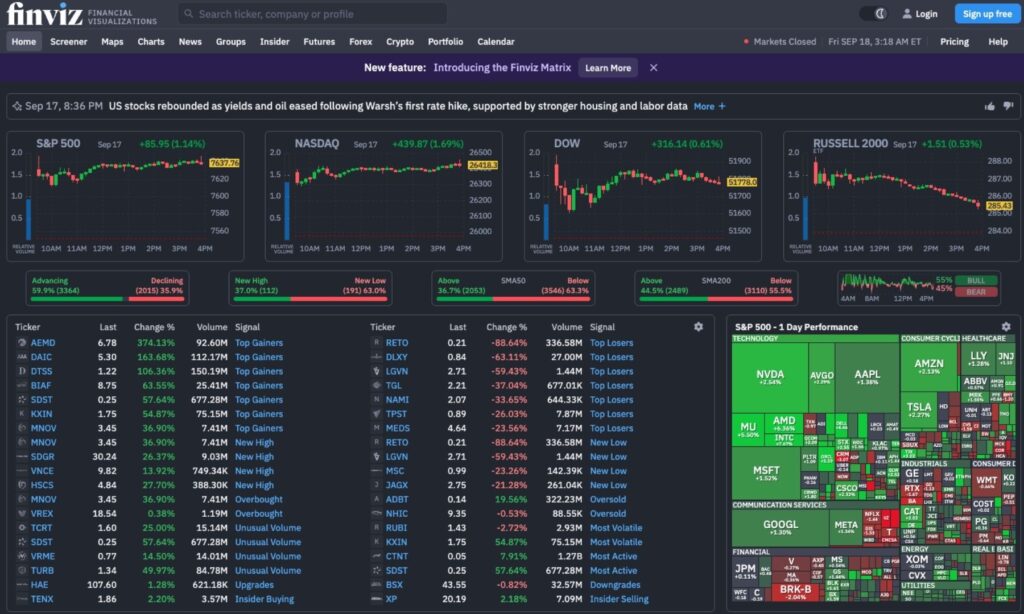Open the Pricing page
1024x614 pixels.
click(x=954, y=41)
